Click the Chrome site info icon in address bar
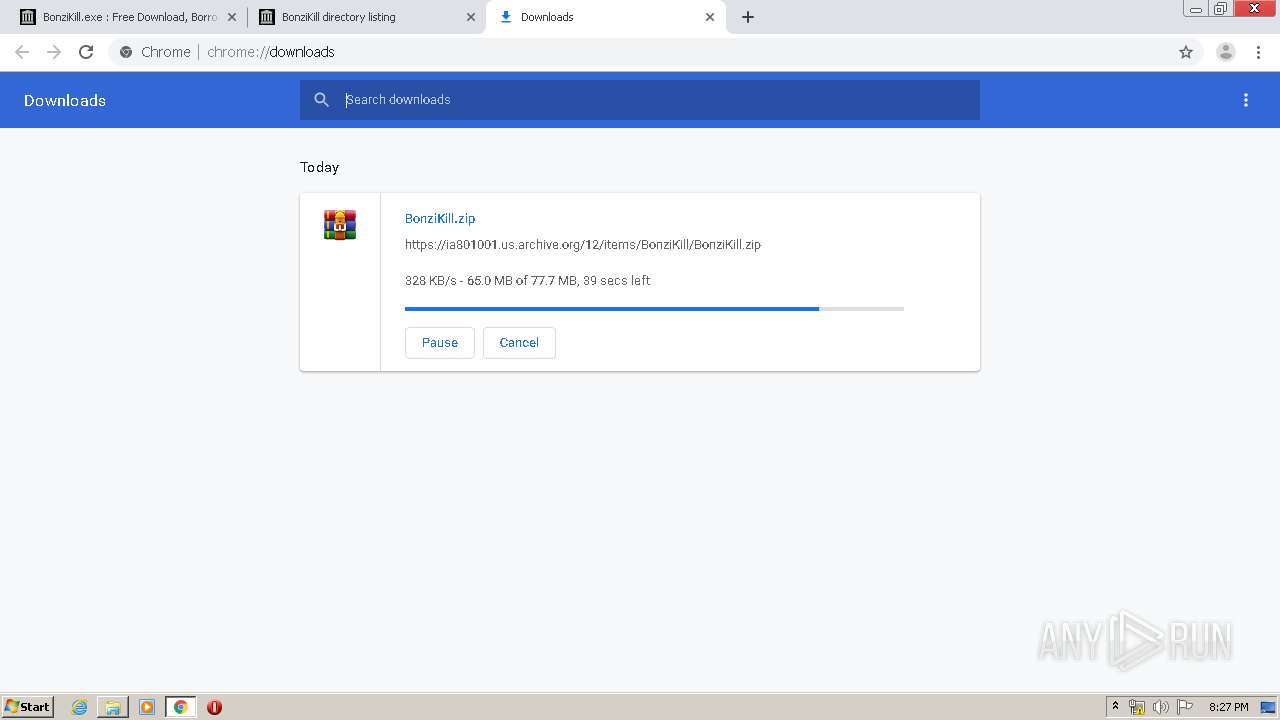The width and height of the screenshot is (1280, 720). (126, 52)
